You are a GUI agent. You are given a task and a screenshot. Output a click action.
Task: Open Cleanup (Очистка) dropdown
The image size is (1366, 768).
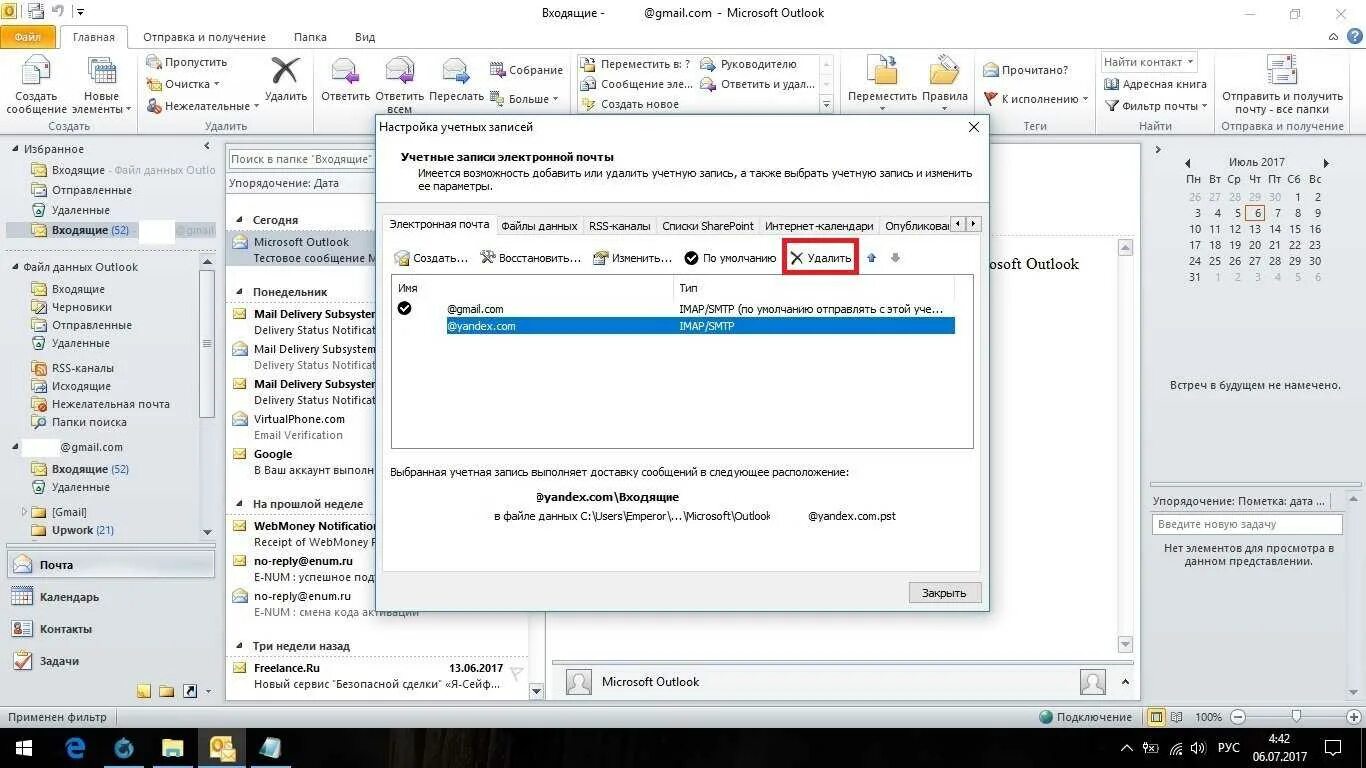coord(184,84)
